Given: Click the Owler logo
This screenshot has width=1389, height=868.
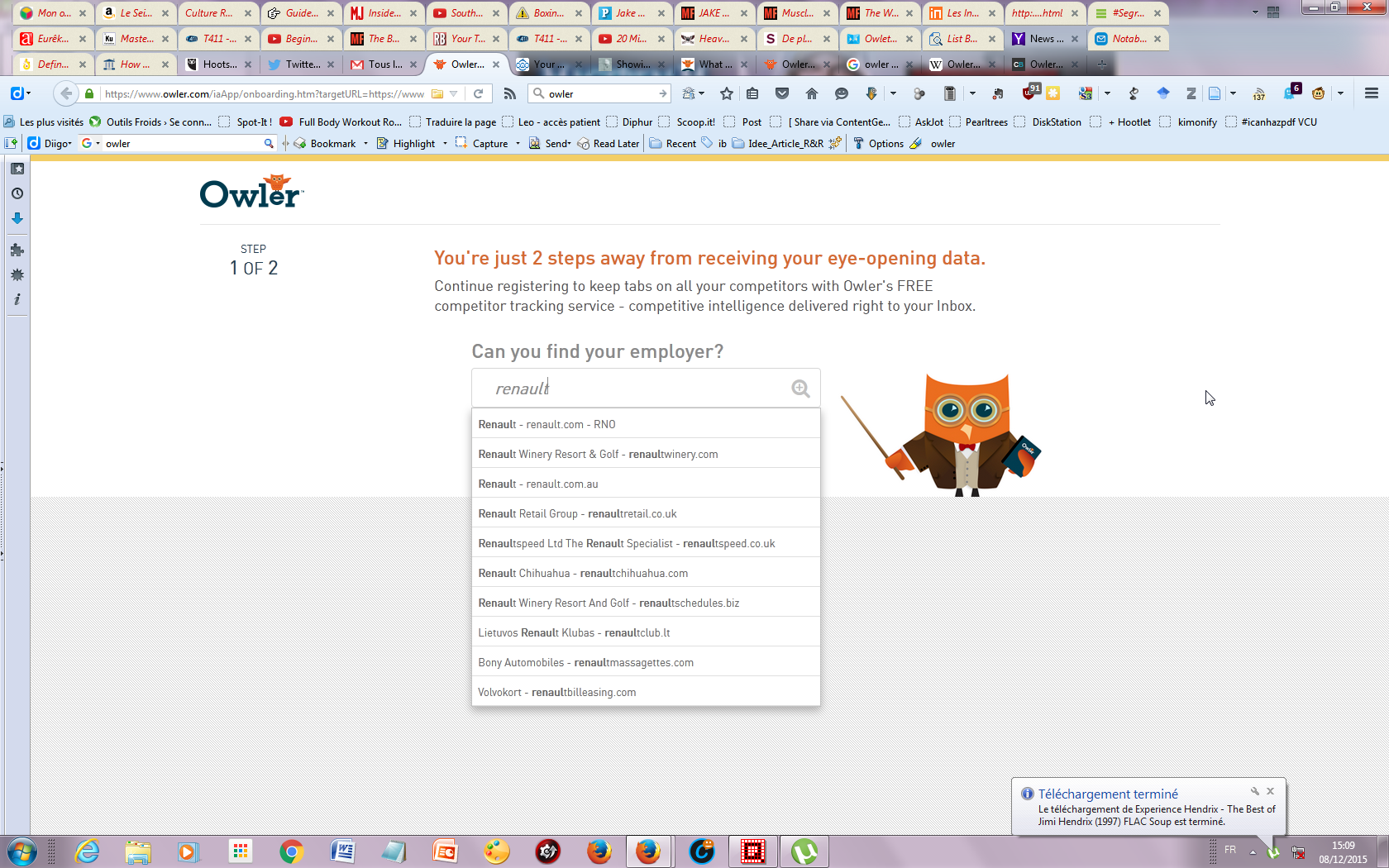Looking at the screenshot, I should click(251, 192).
